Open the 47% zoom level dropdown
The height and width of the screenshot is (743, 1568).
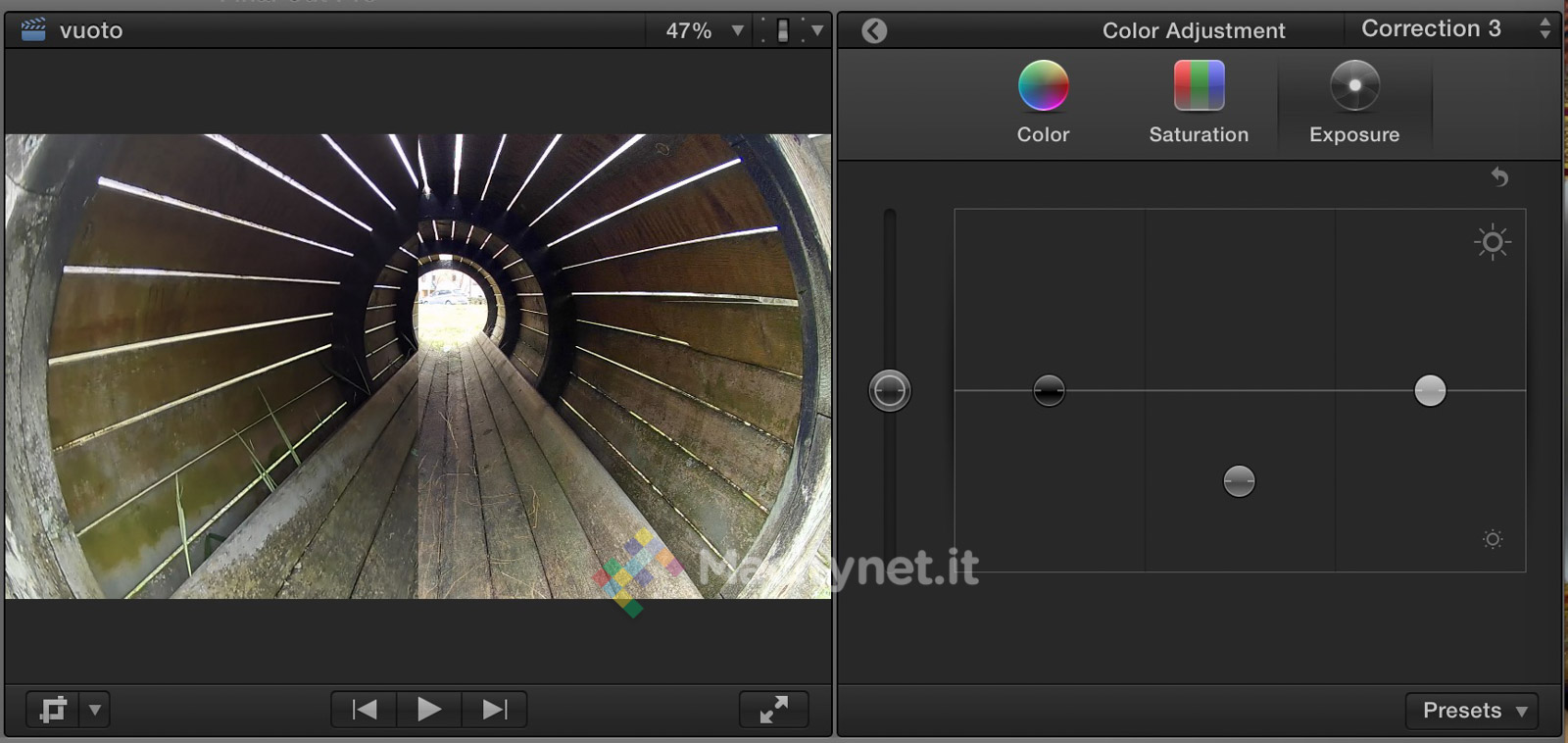(x=700, y=31)
